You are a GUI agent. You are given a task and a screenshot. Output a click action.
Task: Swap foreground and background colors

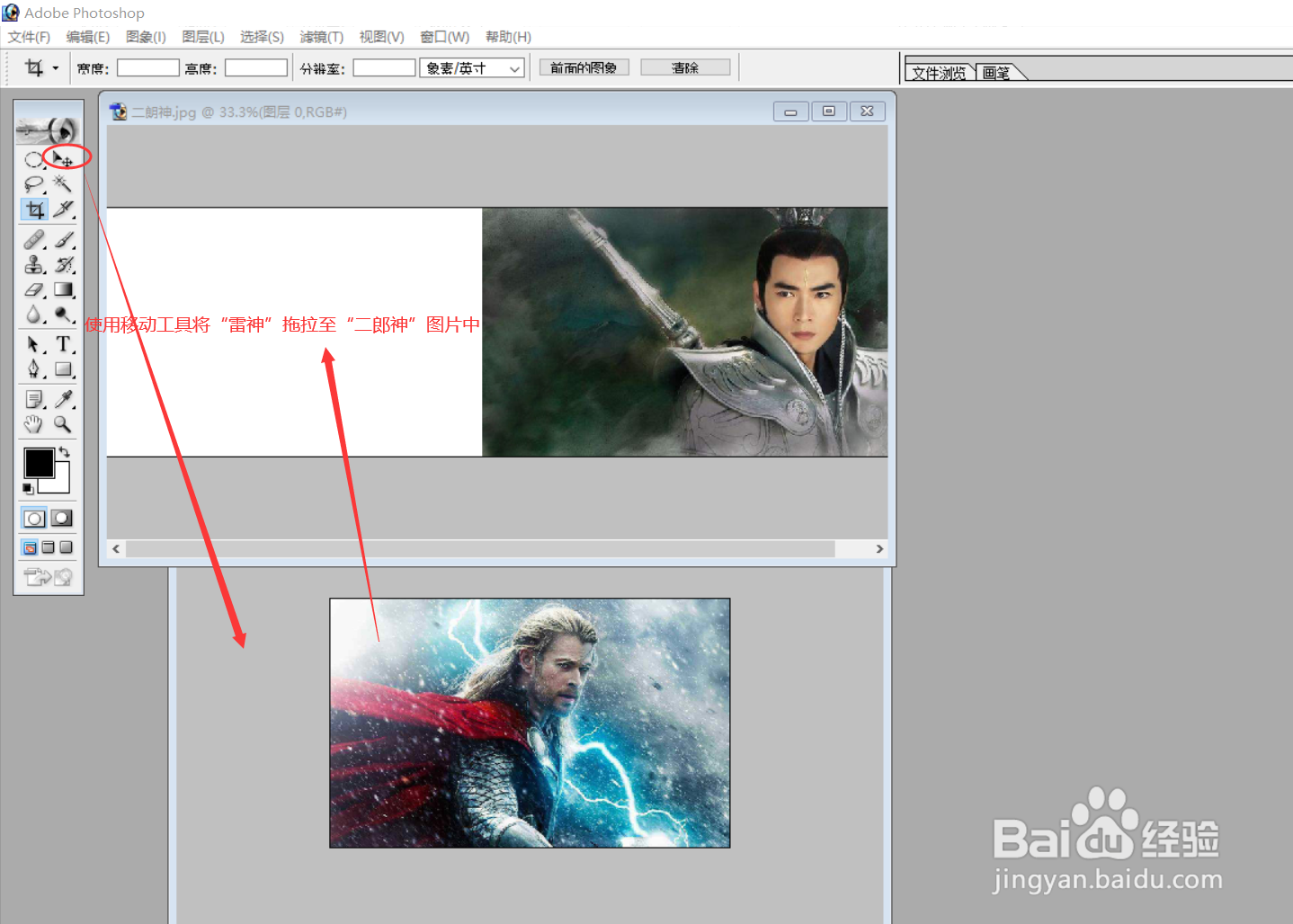point(65,452)
